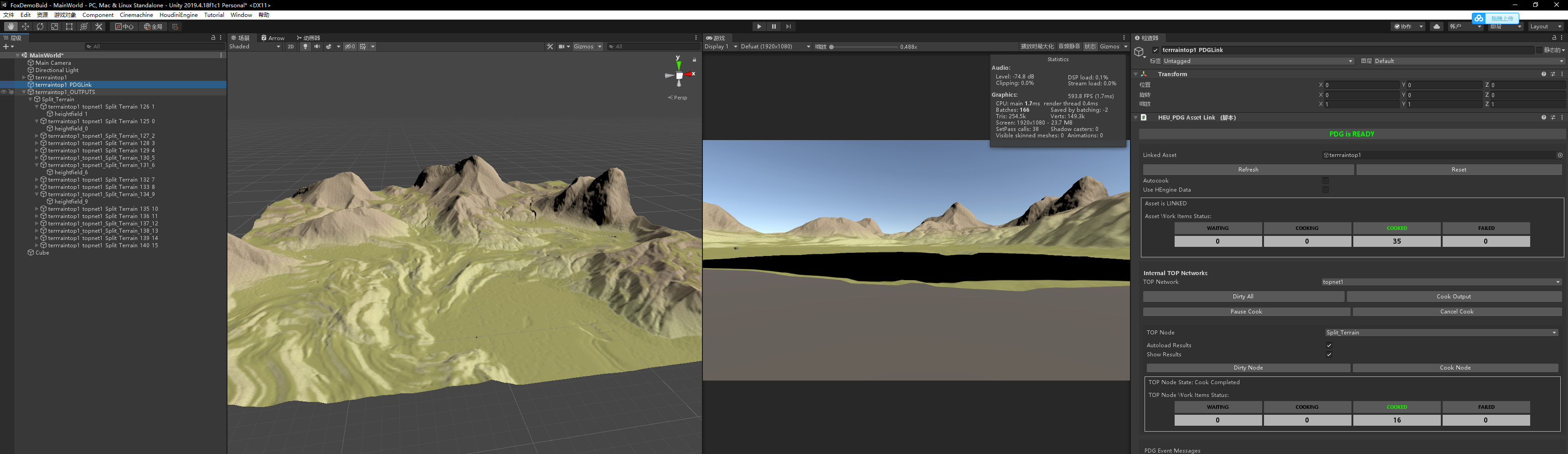Select the Rotate tool
Image resolution: width=1568 pixels, height=454 pixels.
(x=40, y=27)
